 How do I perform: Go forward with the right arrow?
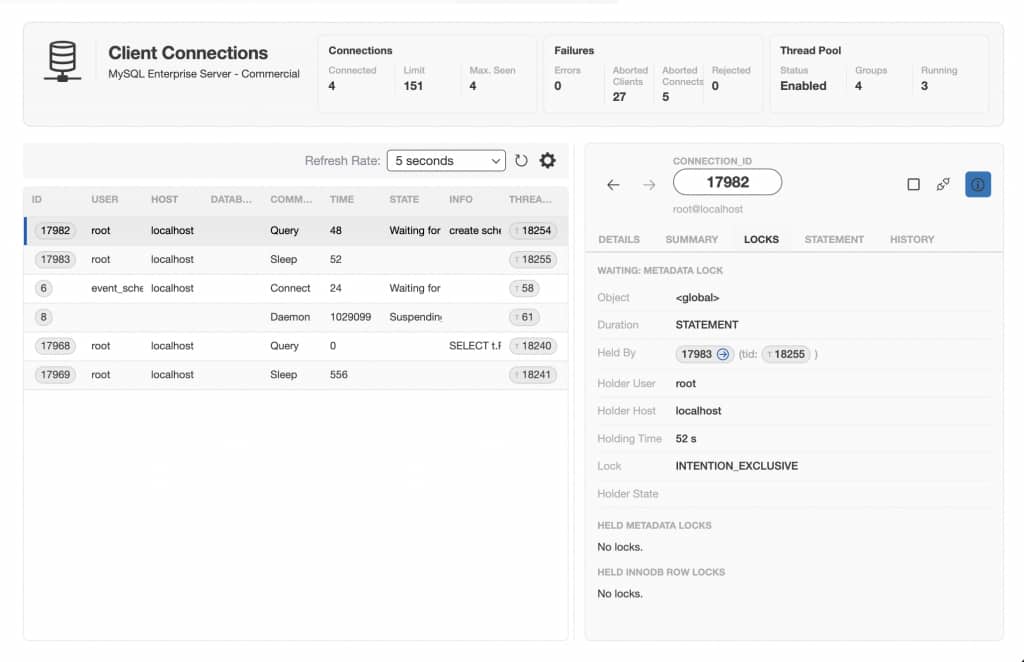pos(648,185)
